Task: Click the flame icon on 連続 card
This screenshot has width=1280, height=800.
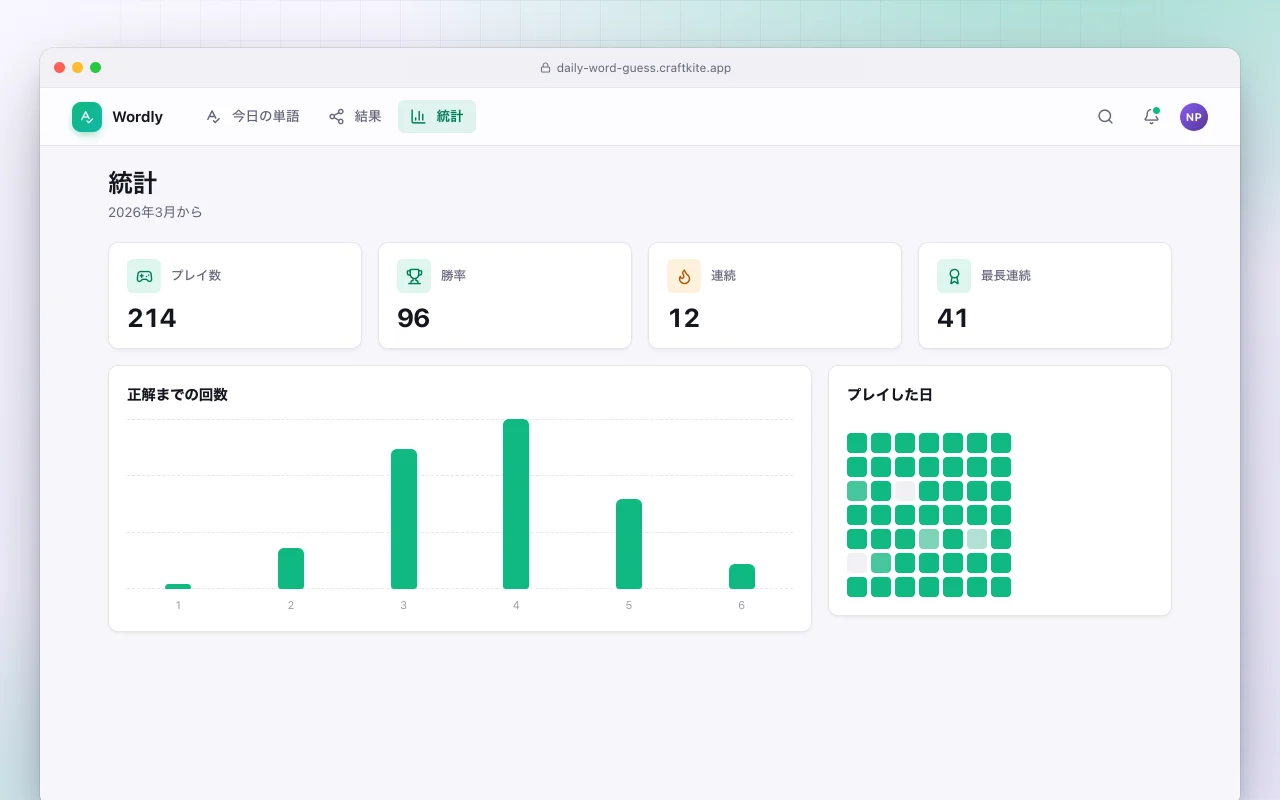Action: [x=684, y=276]
